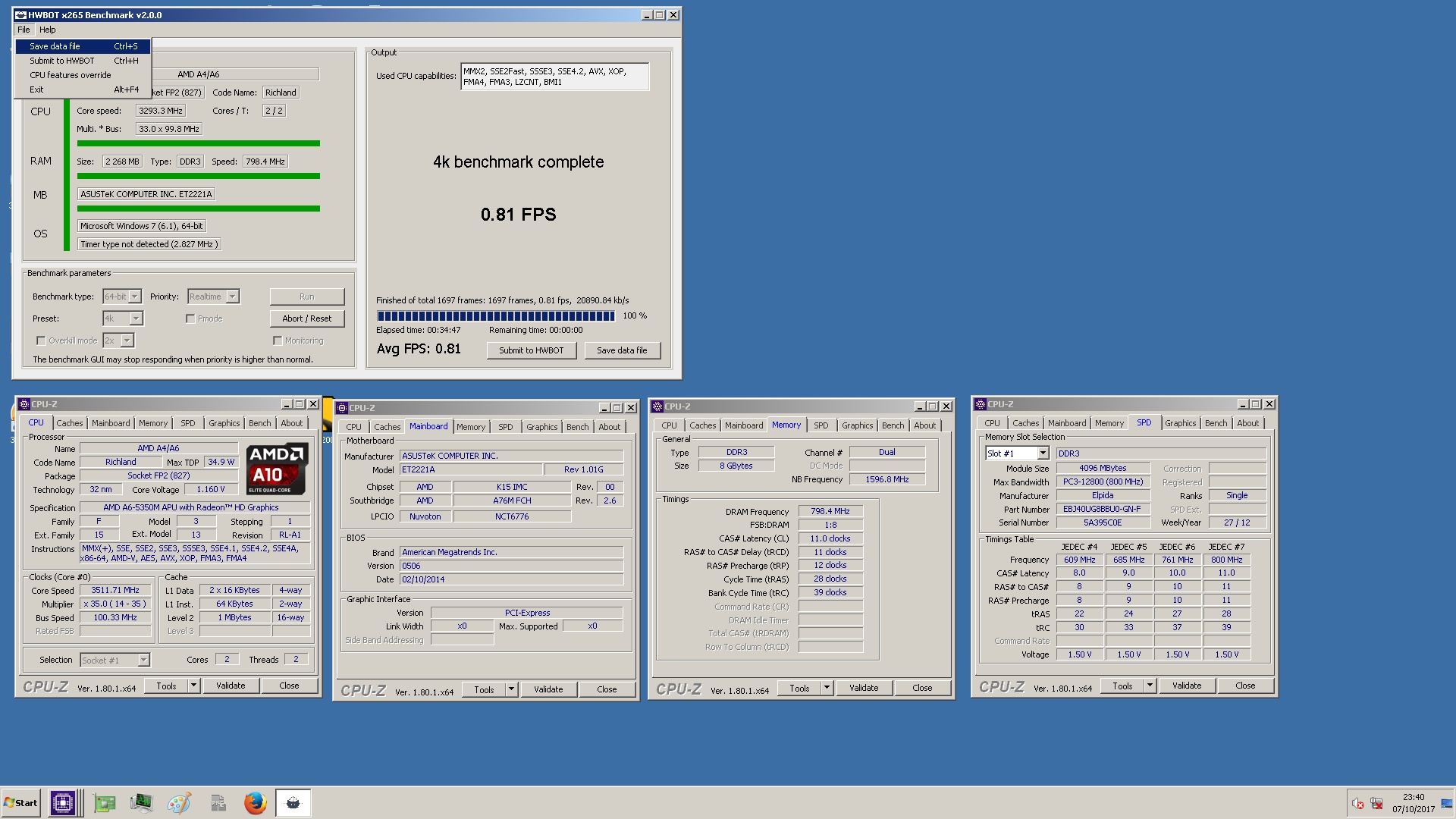This screenshot has height=819, width=1456.
Task: Click the Part Number EBJ40UG8BBU0-GN-F field
Action: coord(1102,509)
